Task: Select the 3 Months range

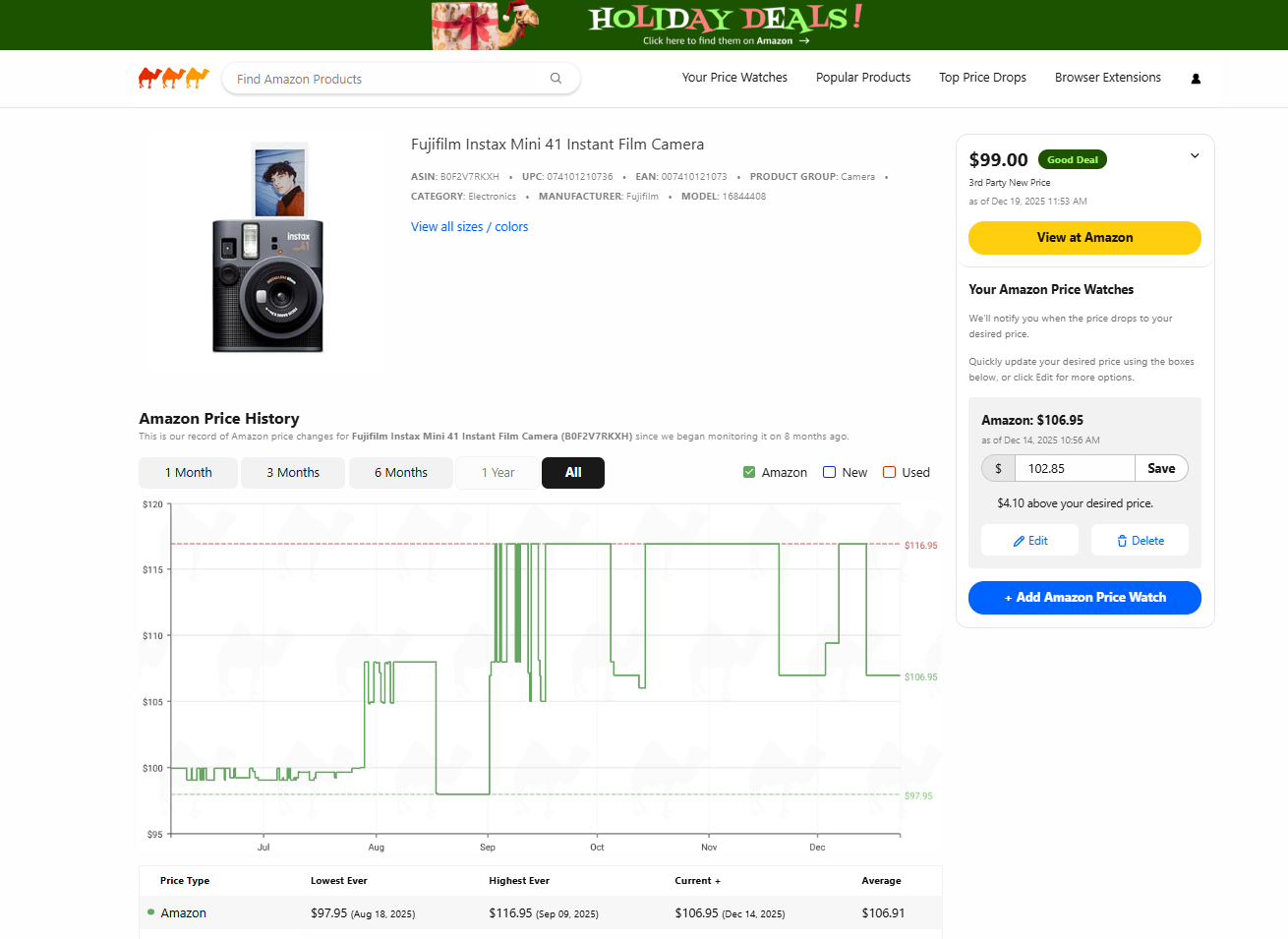Action: (x=292, y=472)
